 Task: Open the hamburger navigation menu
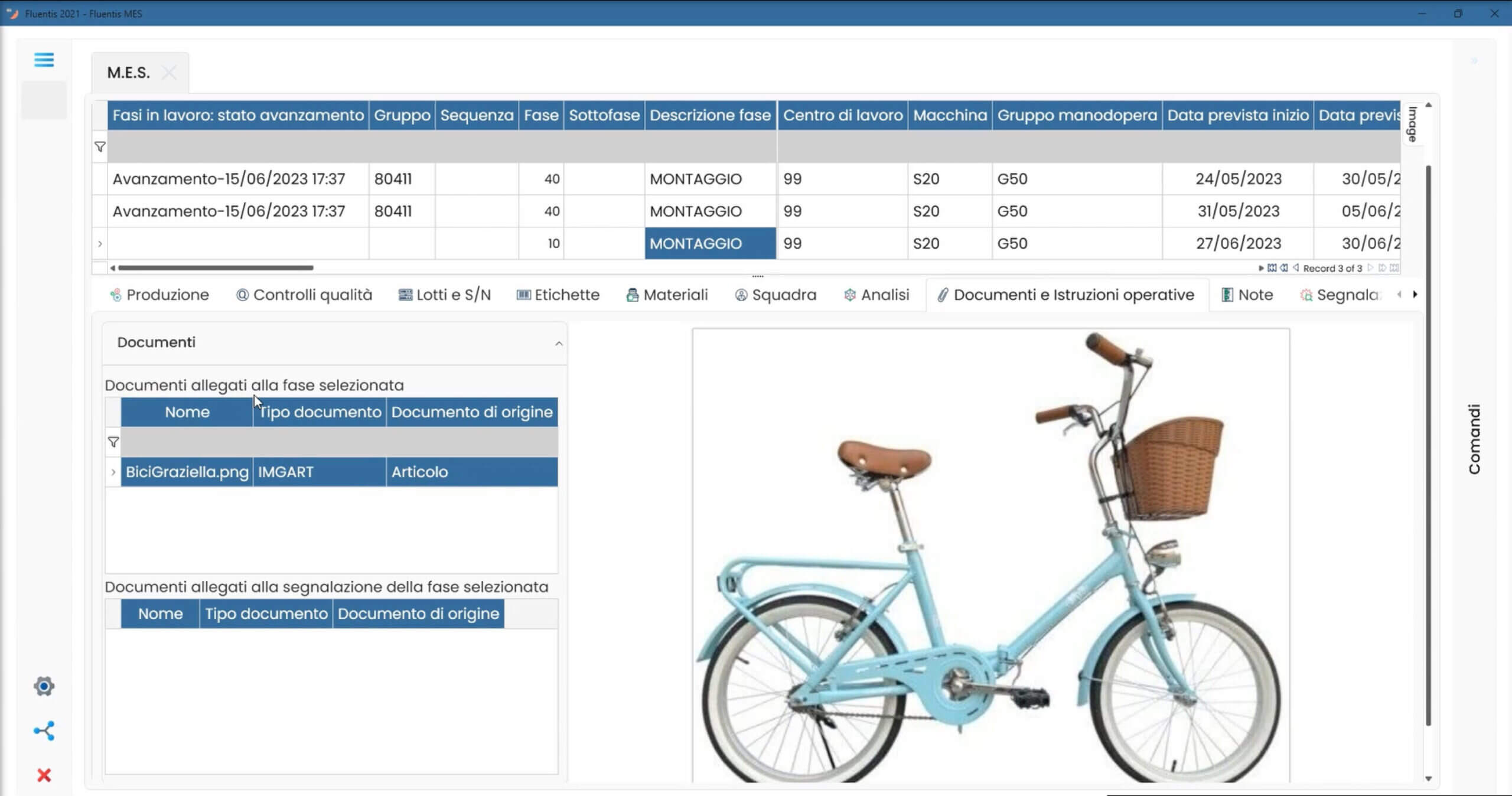(44, 60)
